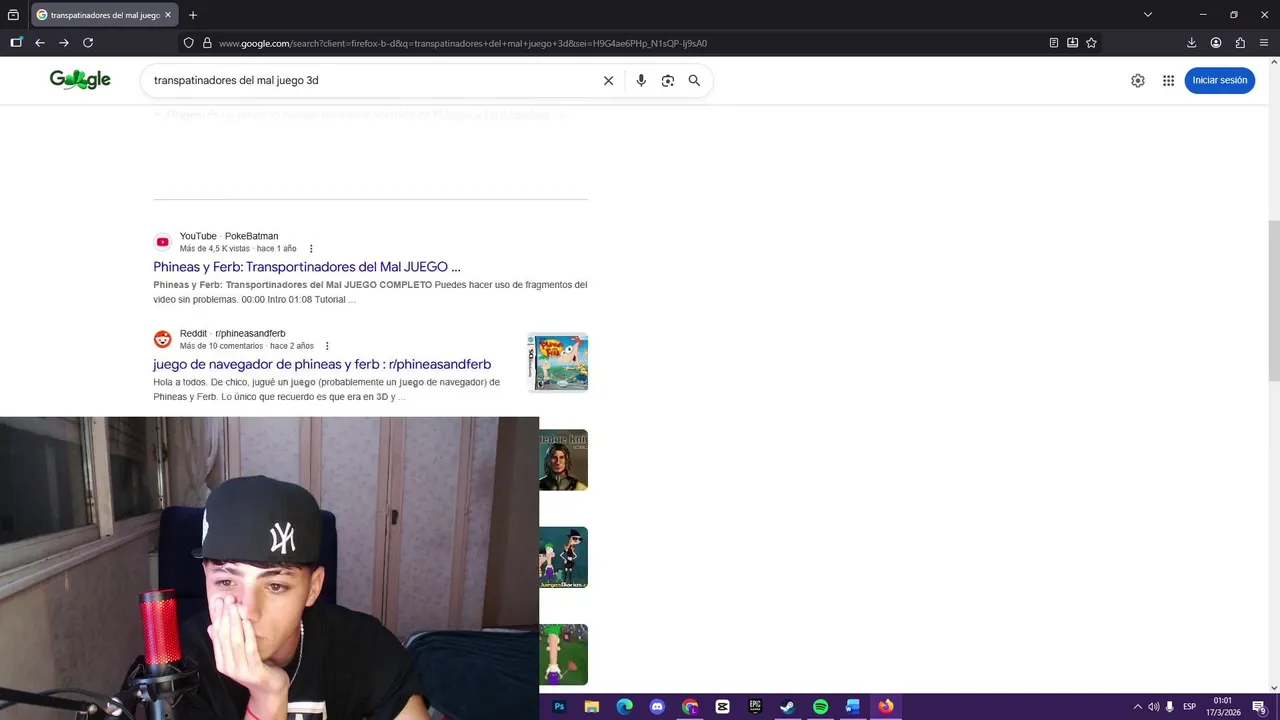Bookmark this page with the star icon
Viewport: 1280px width, 720px height.
click(x=1091, y=43)
